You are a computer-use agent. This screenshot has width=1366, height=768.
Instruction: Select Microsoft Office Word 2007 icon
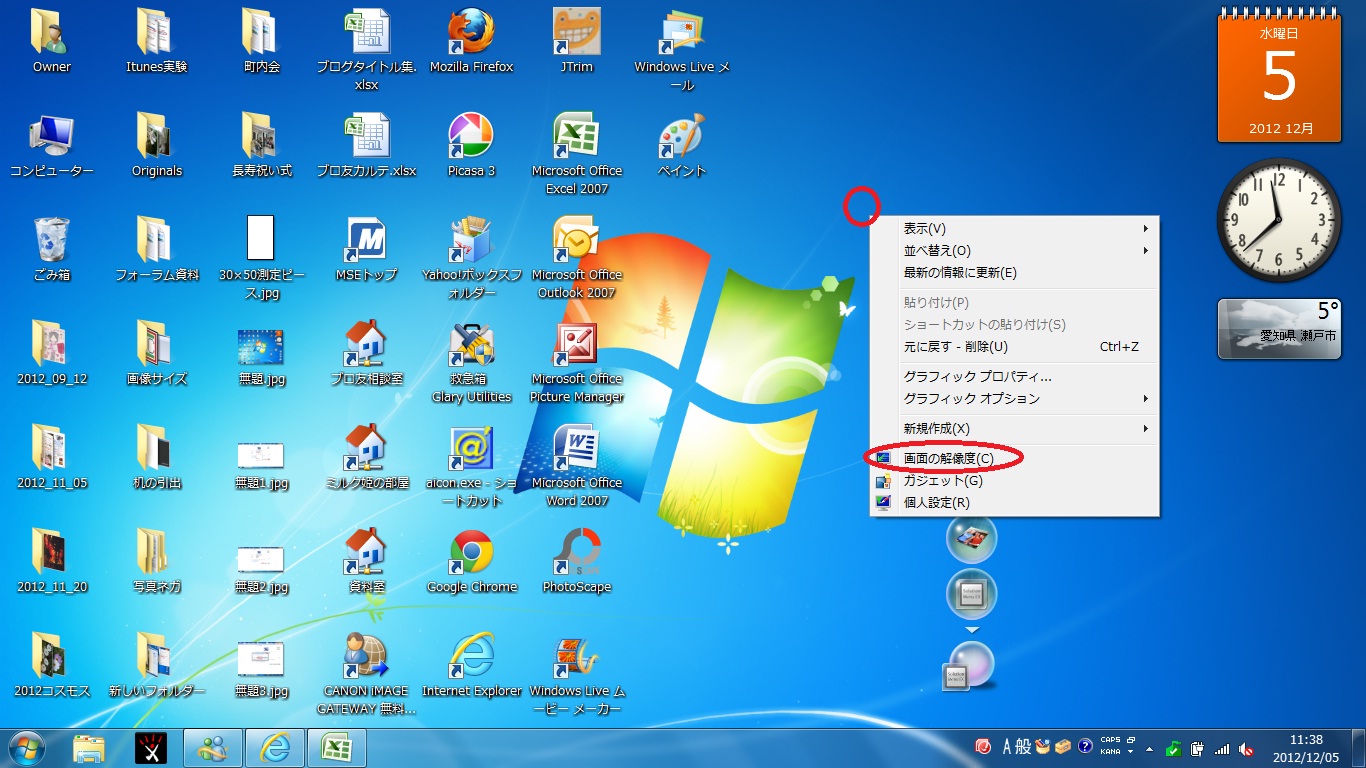pos(577,467)
